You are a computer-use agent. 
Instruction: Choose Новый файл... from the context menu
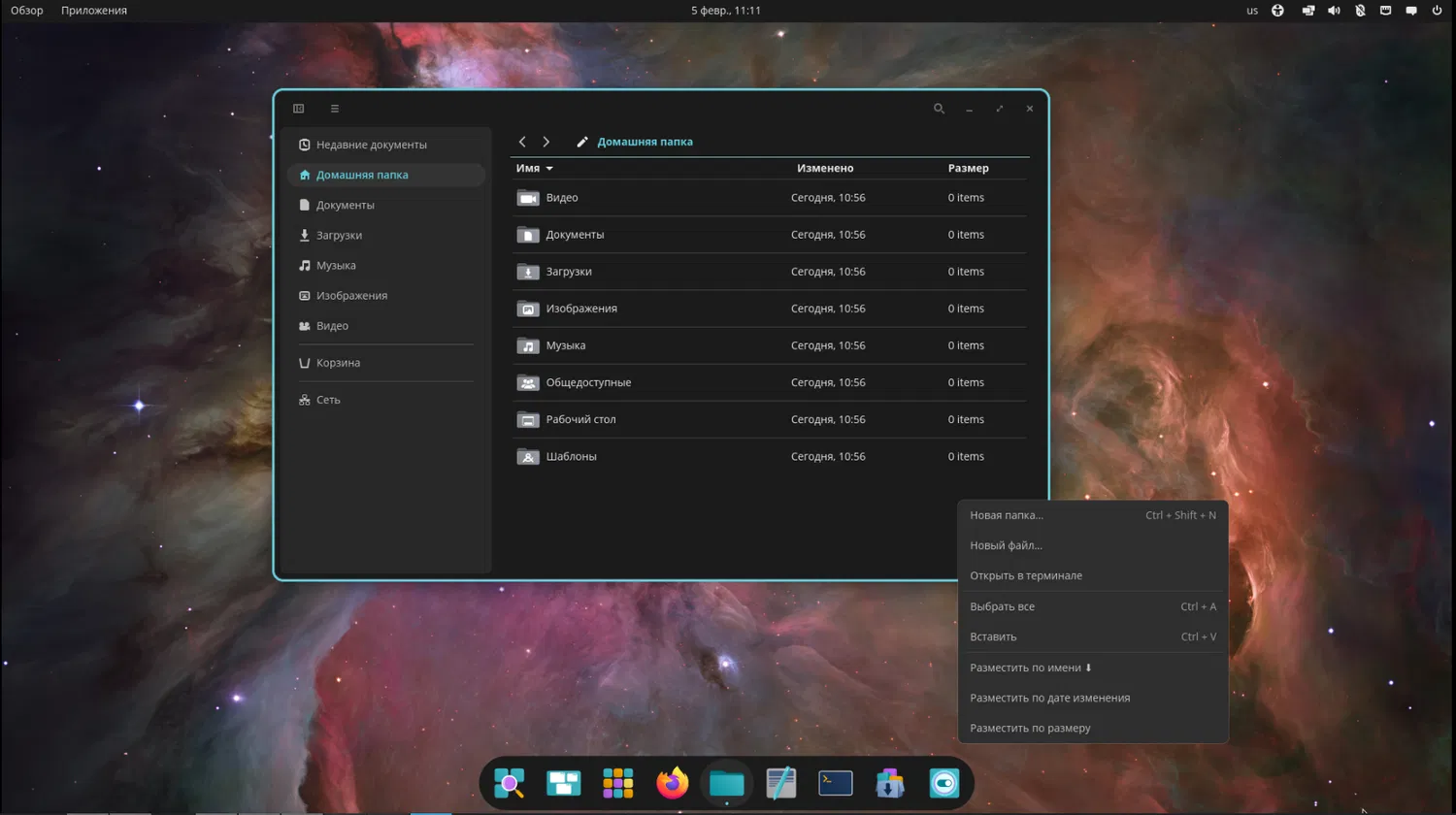[1093, 545]
